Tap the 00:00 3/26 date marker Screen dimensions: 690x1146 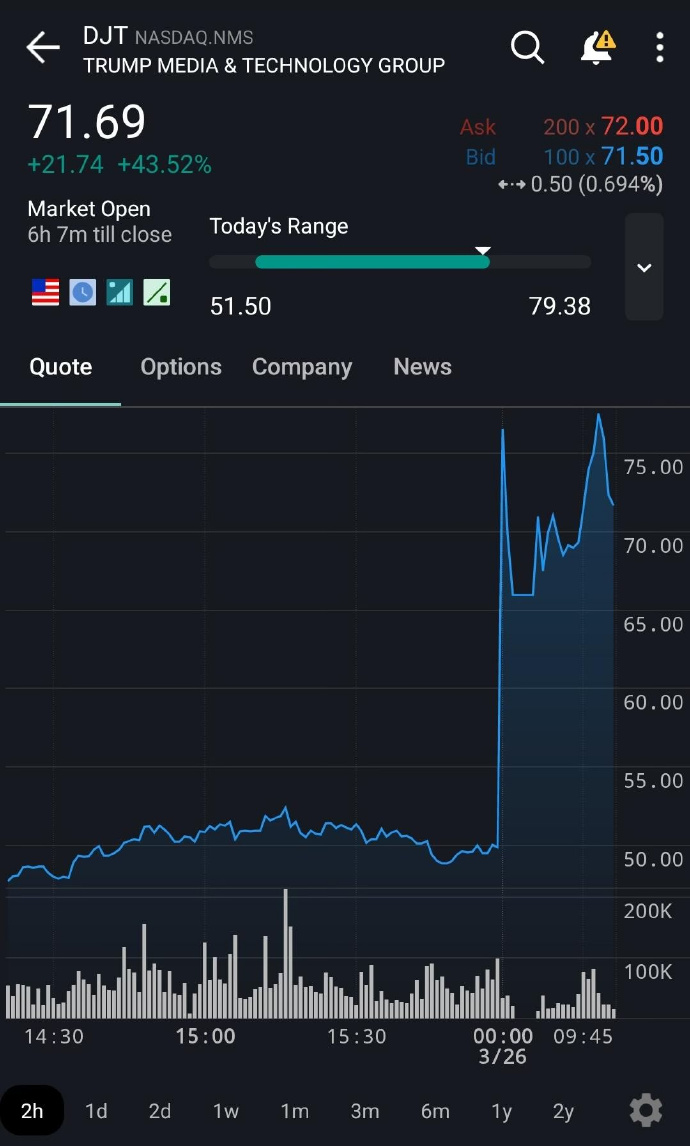click(503, 1046)
